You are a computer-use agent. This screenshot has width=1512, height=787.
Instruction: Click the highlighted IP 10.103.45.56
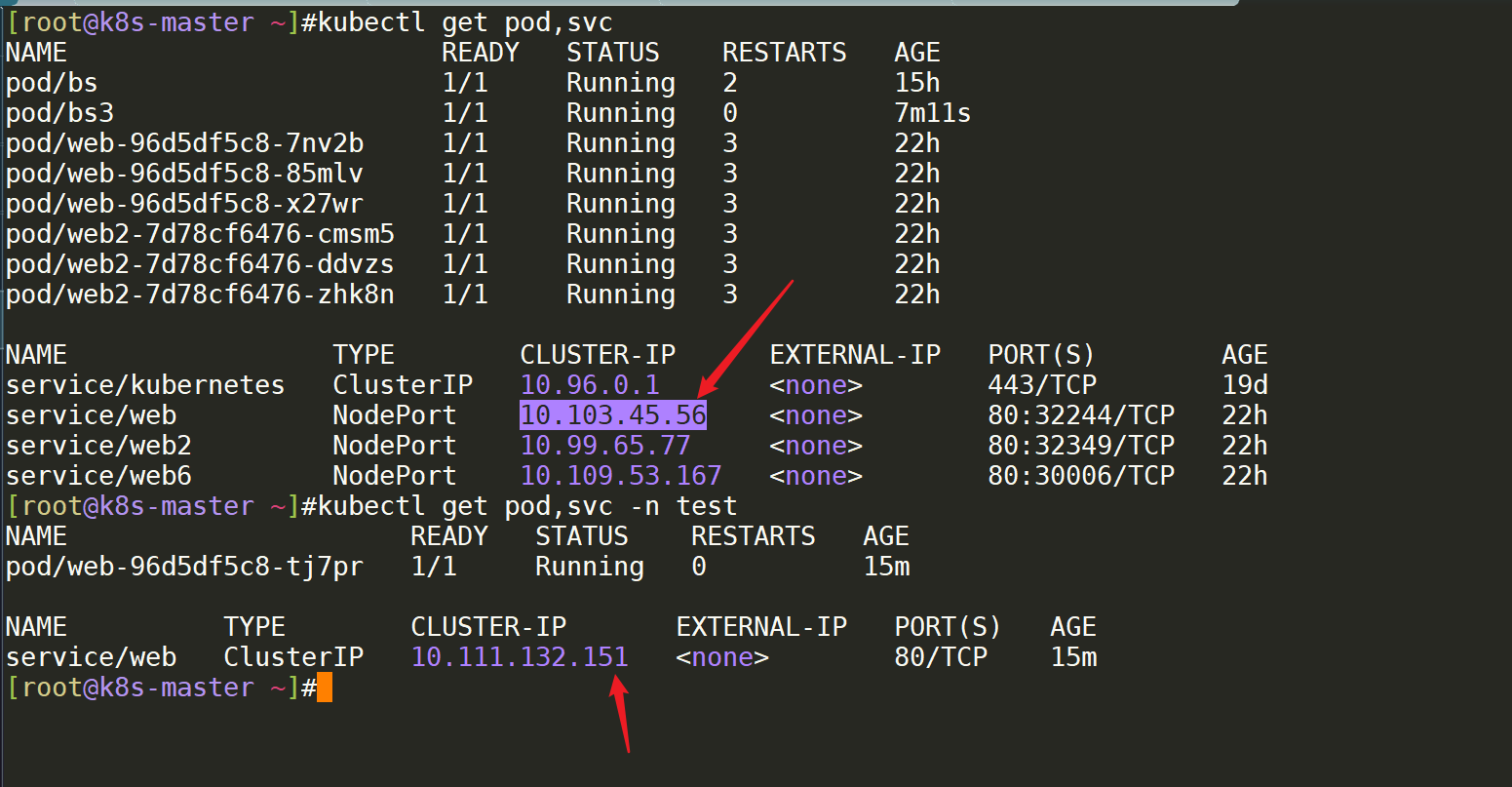pos(613,415)
